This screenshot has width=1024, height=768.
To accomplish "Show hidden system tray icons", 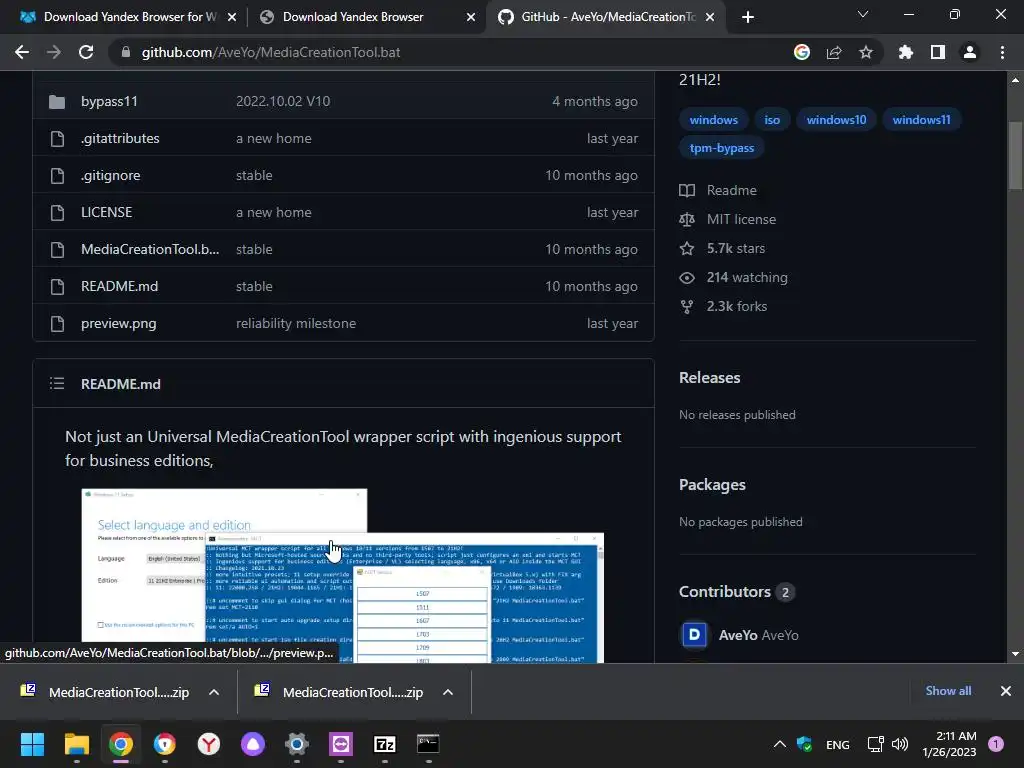I will click(779, 744).
